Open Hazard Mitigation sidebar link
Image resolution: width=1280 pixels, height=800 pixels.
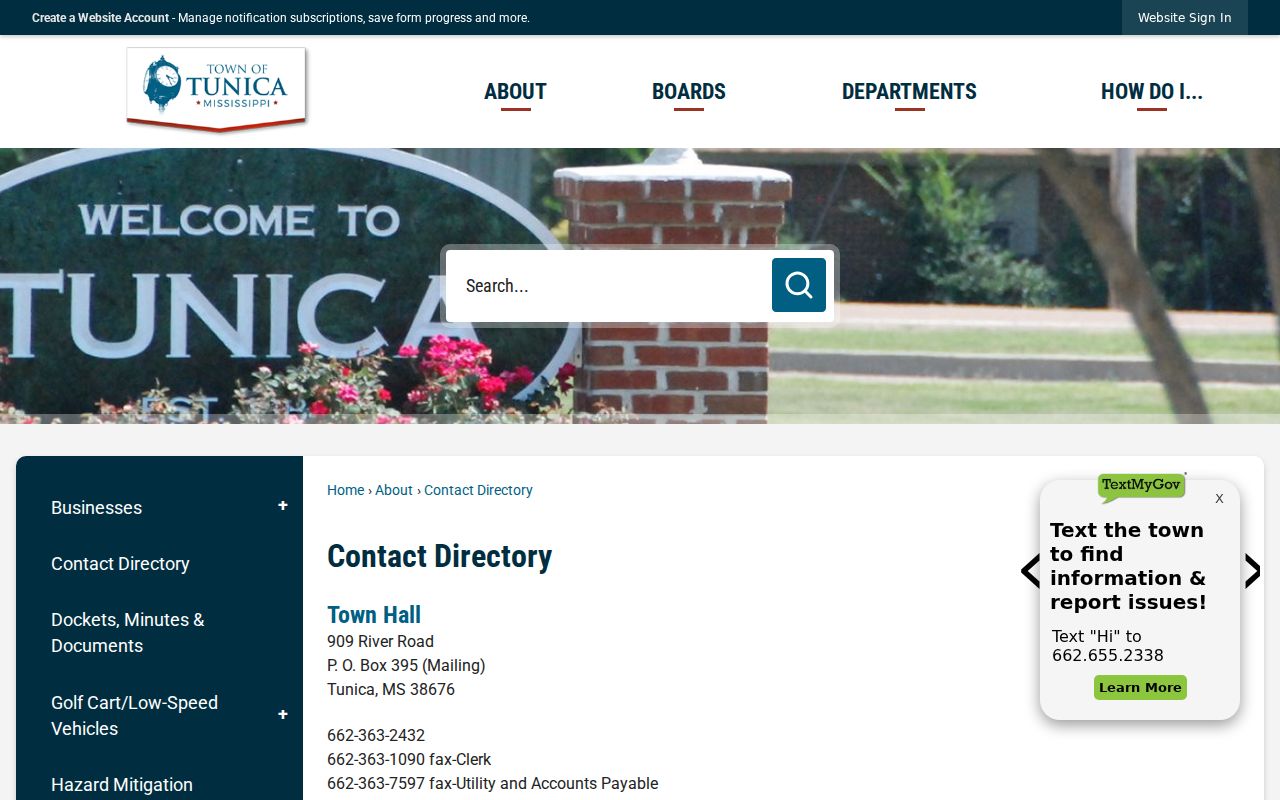click(x=122, y=785)
